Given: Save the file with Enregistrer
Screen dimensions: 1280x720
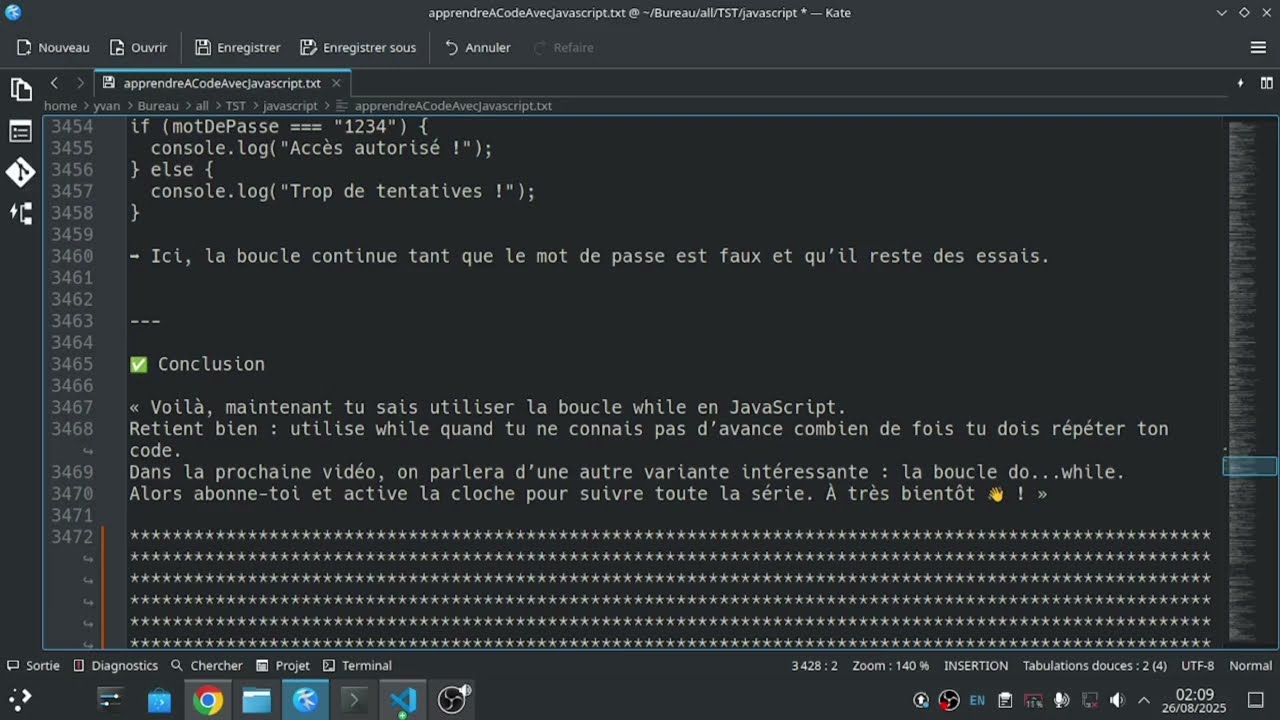Looking at the screenshot, I should point(238,47).
